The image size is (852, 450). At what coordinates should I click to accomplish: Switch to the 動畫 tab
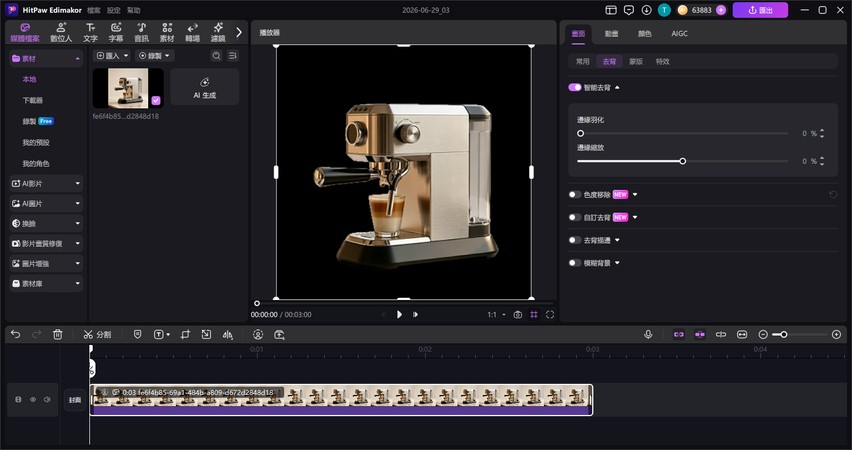pos(611,34)
